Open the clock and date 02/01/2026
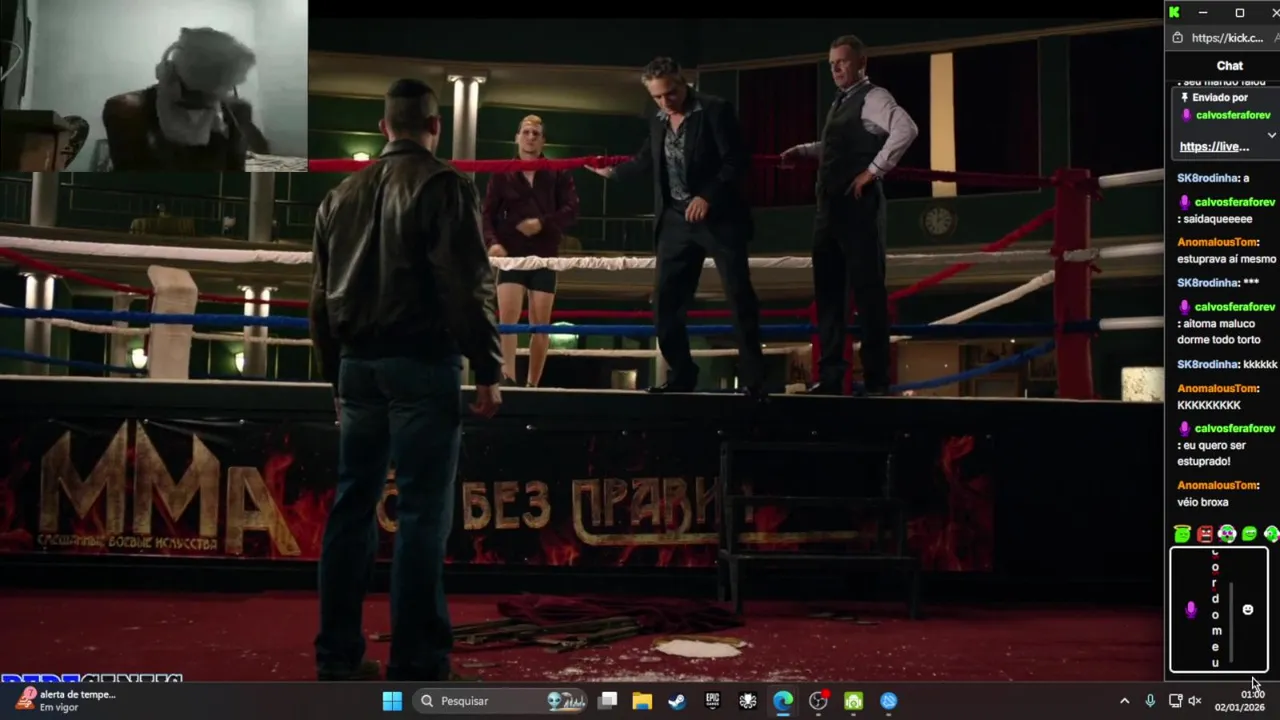Viewport: 1280px width, 720px height. 1240,701
